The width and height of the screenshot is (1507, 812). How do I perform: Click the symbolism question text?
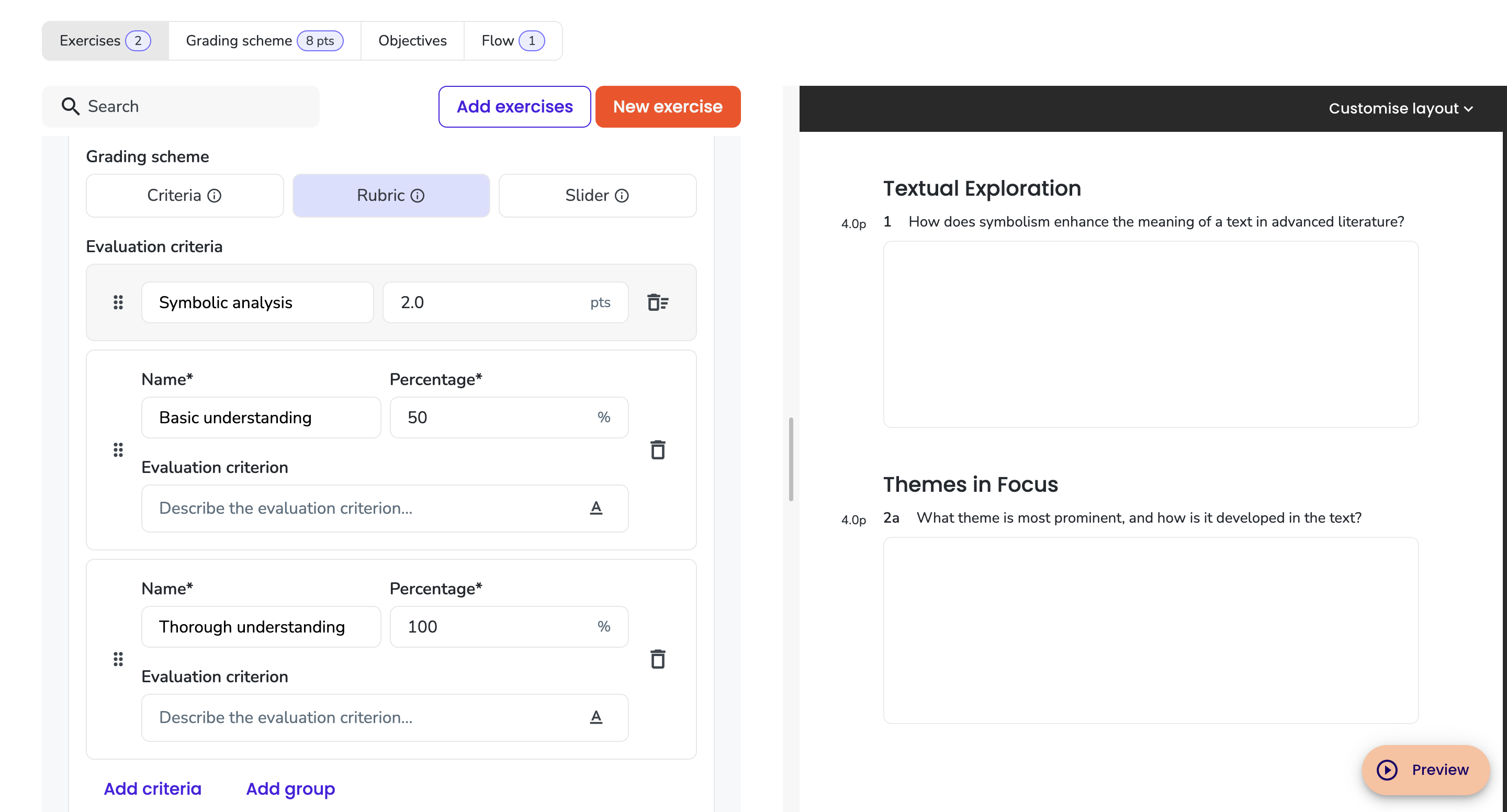pyautogui.click(x=1156, y=222)
